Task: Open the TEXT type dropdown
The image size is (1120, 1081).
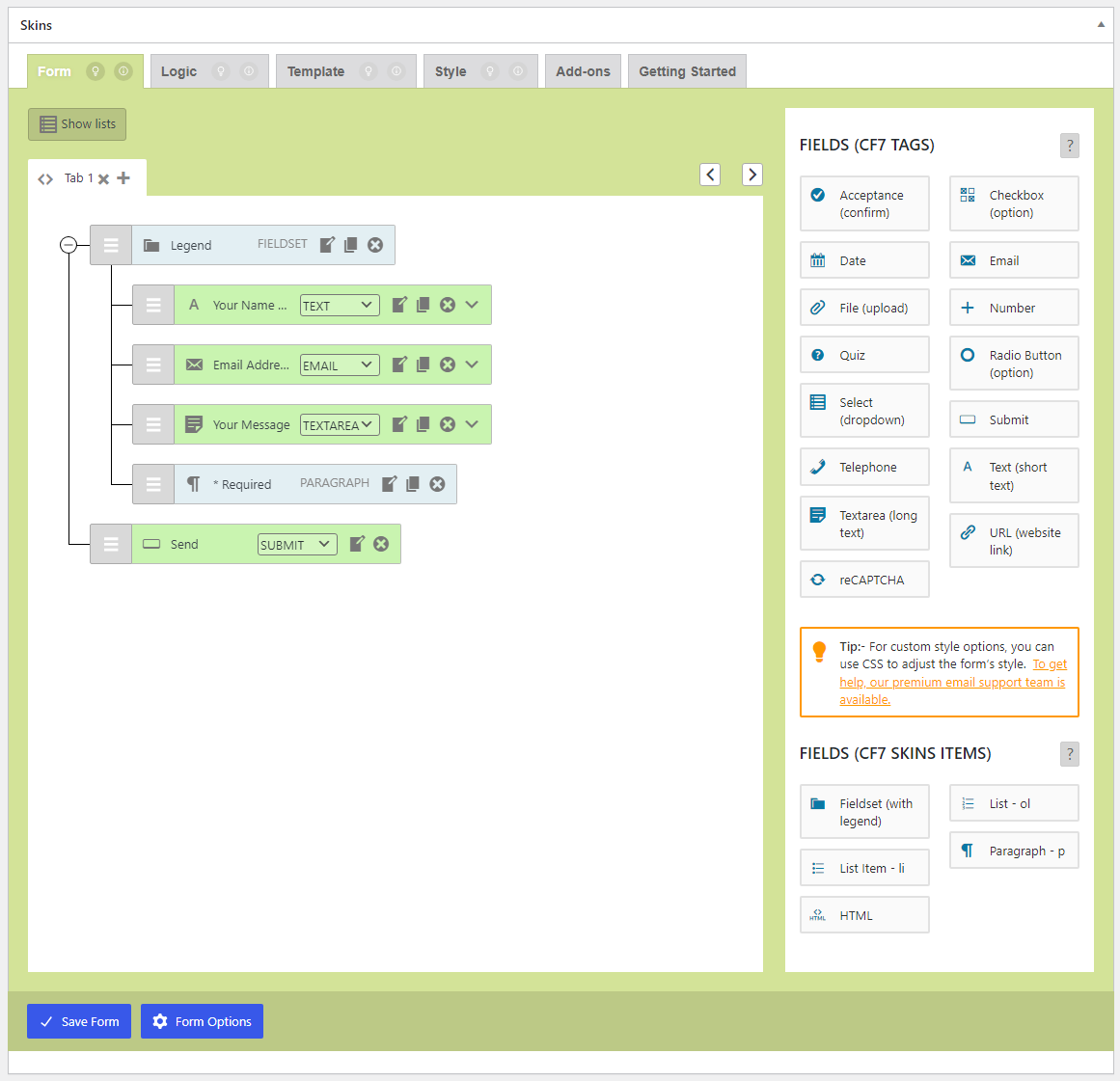Action: point(340,306)
